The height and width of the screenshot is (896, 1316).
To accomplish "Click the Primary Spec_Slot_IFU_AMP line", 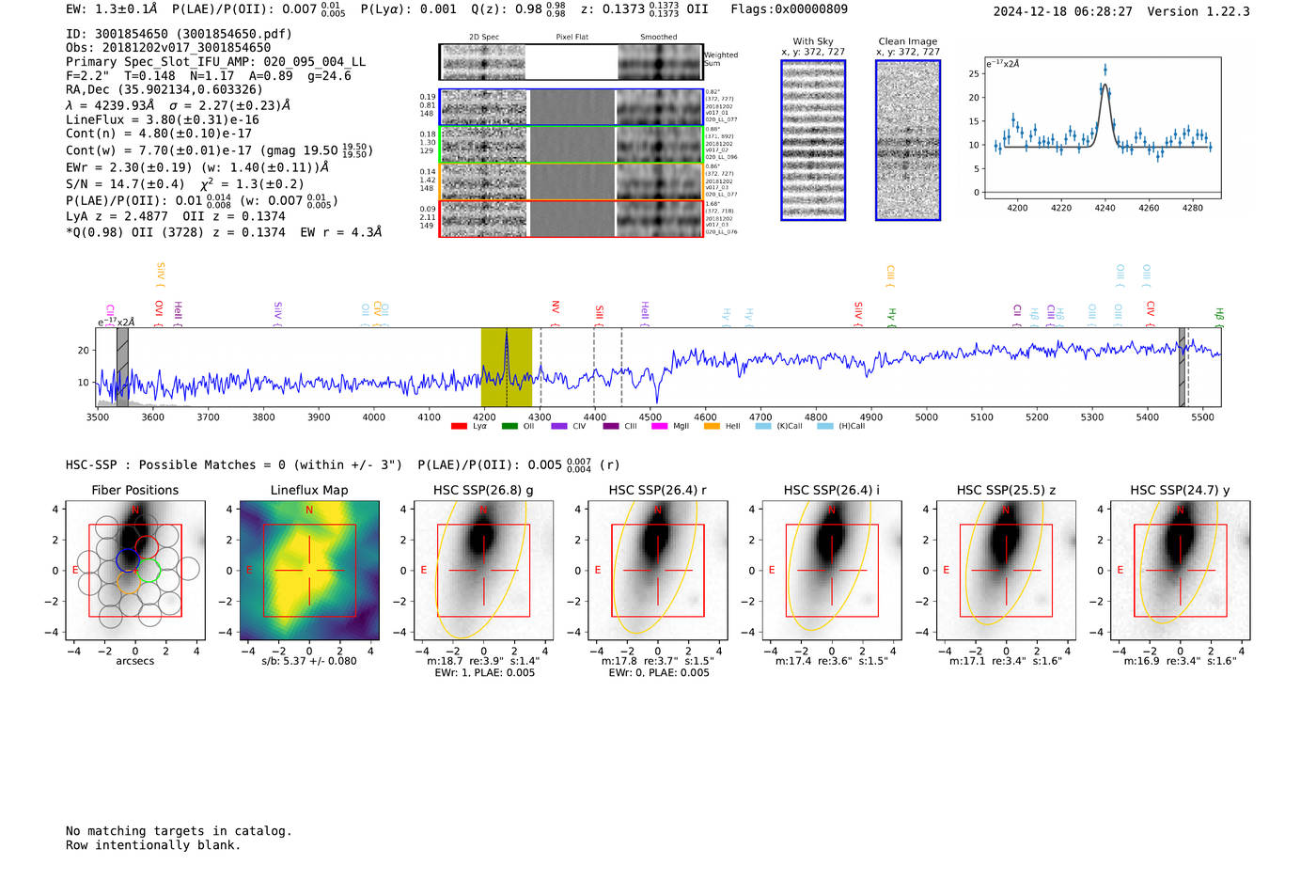I will tap(216, 62).
